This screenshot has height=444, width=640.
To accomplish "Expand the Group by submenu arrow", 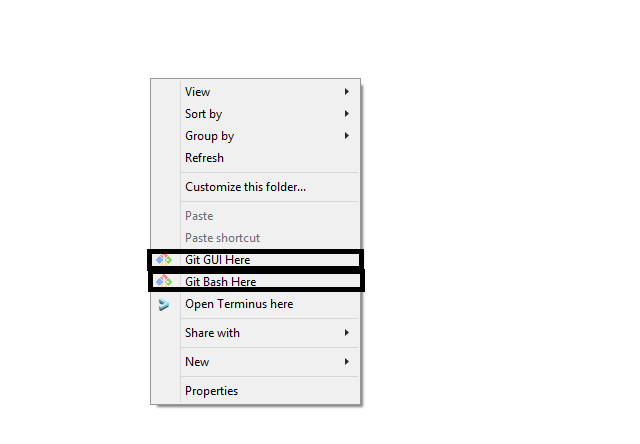I will 347,136.
